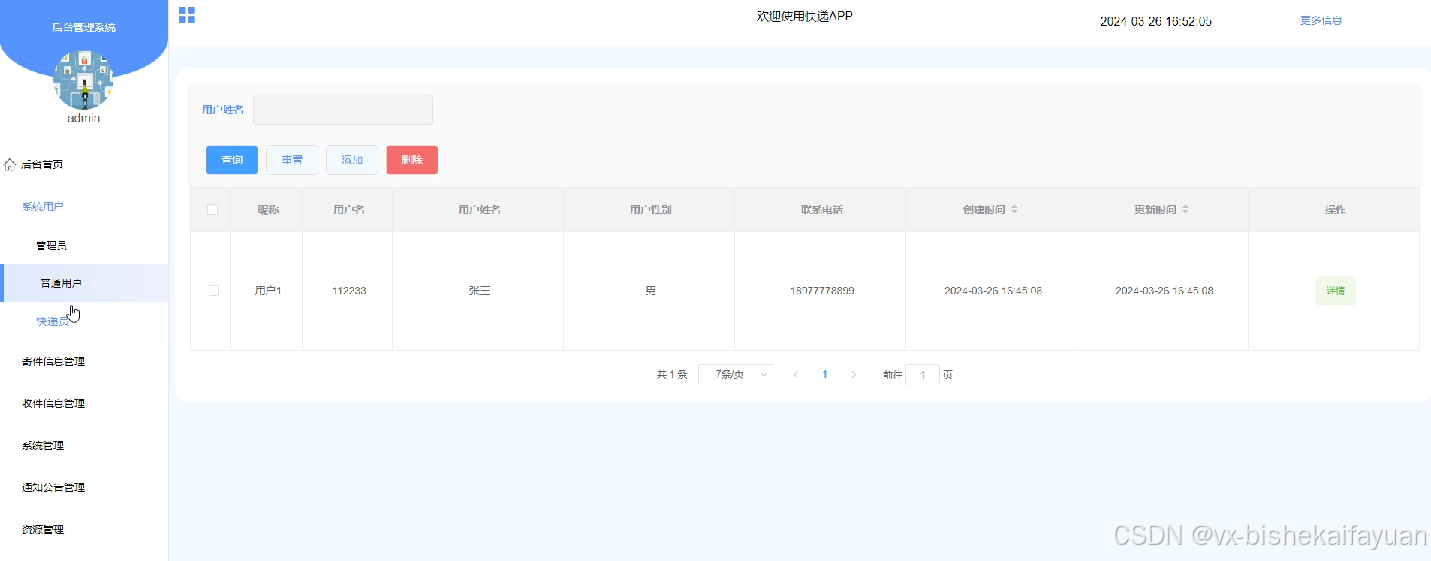Click the 添加 button

352,160
